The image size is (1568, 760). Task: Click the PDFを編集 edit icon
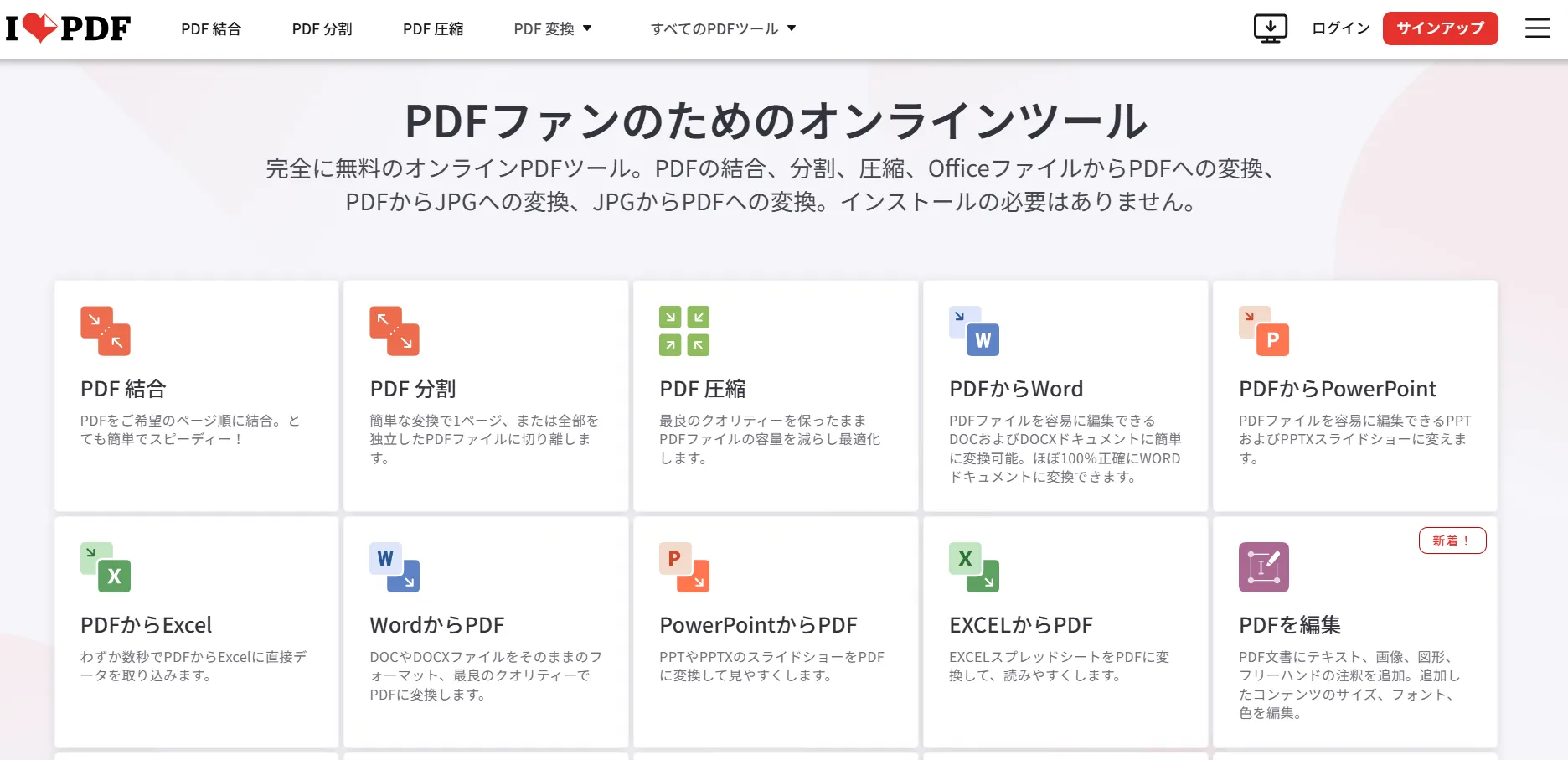click(1264, 567)
